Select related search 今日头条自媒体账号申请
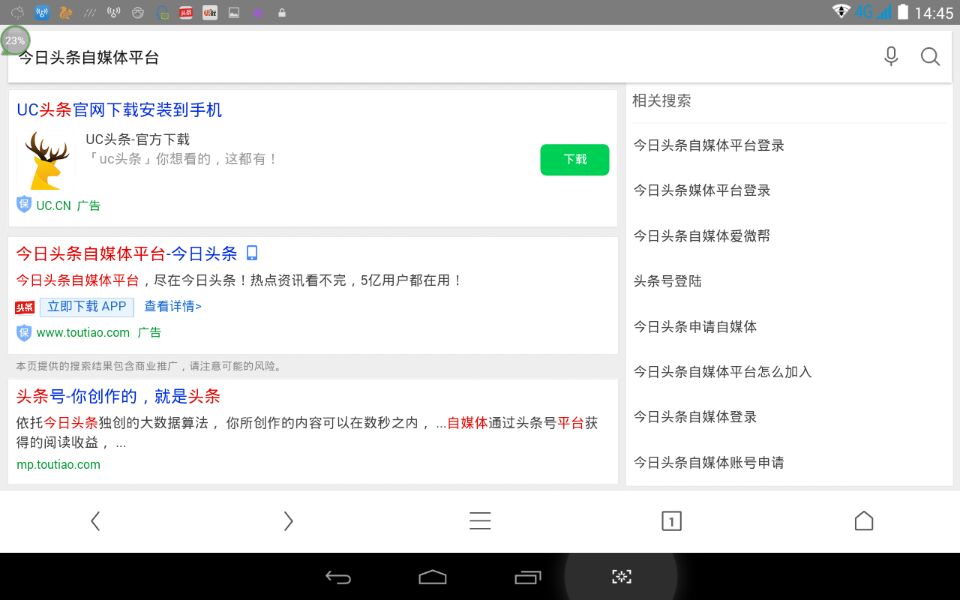This screenshot has width=960, height=600. 708,462
